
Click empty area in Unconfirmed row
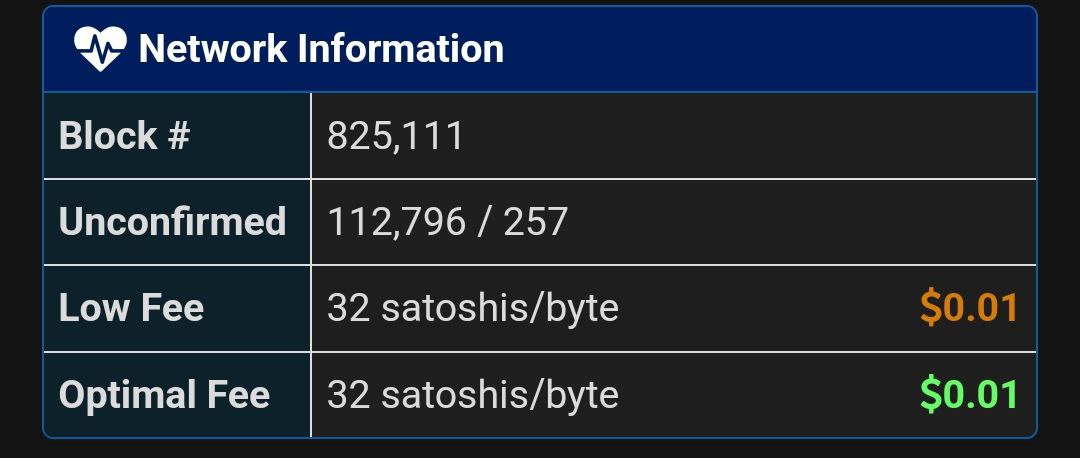(802, 222)
